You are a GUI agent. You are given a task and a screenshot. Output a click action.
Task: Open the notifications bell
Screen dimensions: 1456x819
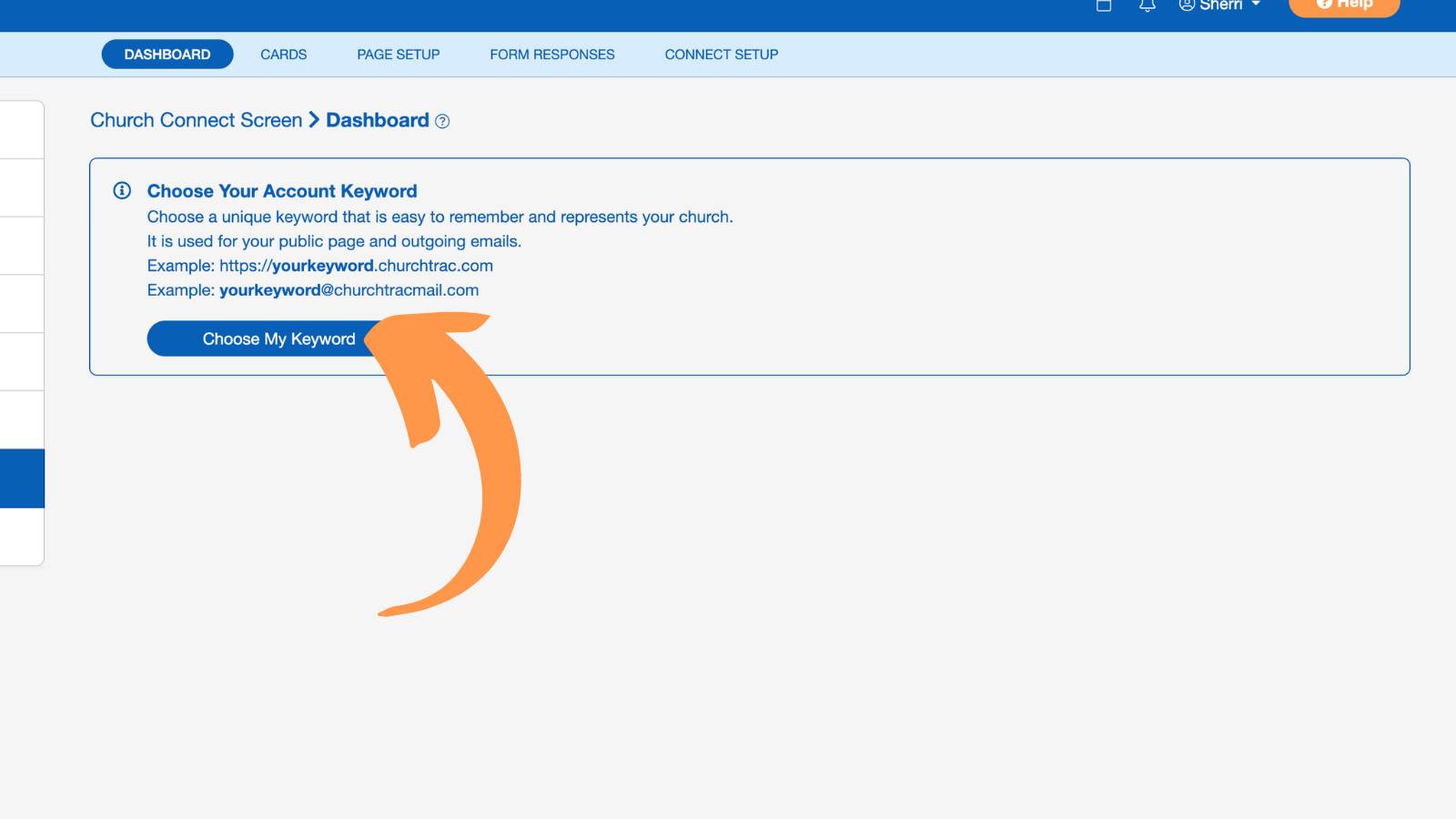1148,5
